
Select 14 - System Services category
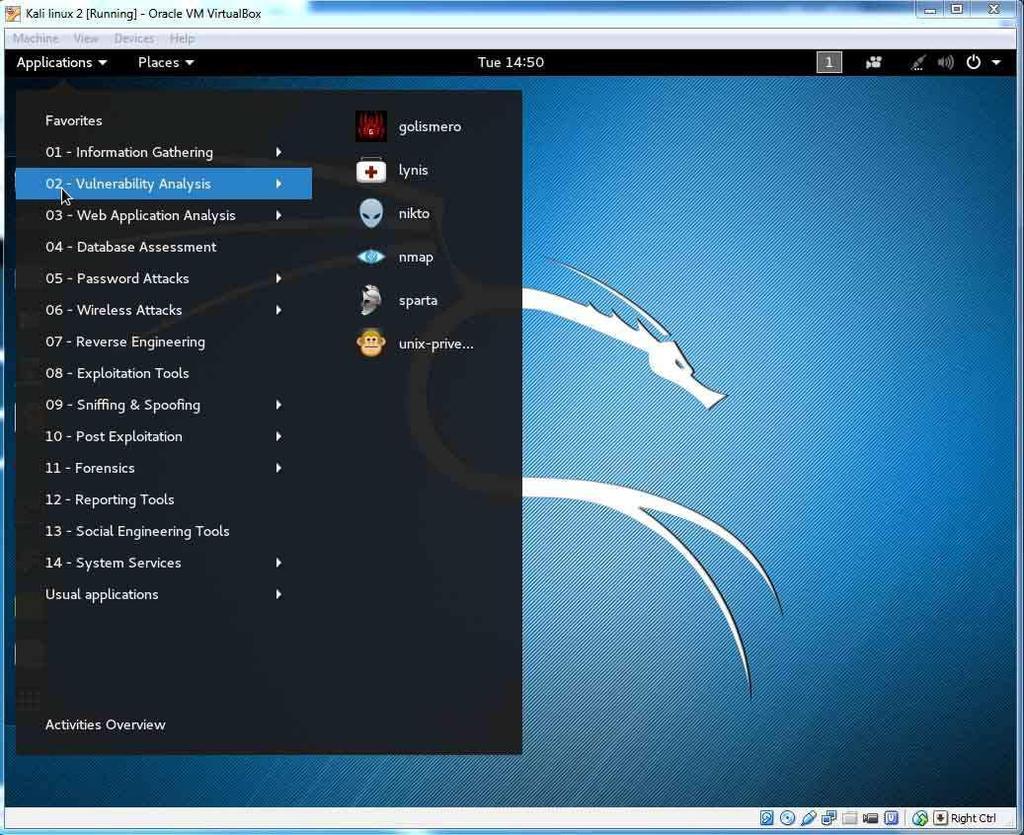163,562
